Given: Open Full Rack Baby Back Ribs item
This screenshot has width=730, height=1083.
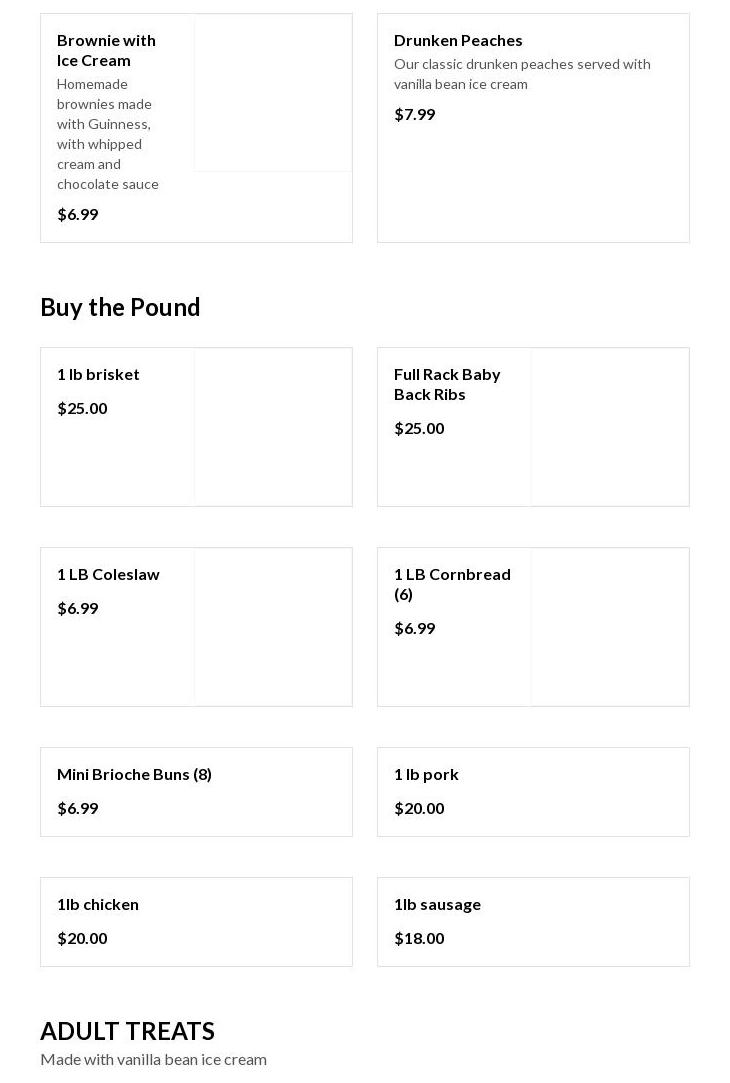Looking at the screenshot, I should (x=447, y=384).
